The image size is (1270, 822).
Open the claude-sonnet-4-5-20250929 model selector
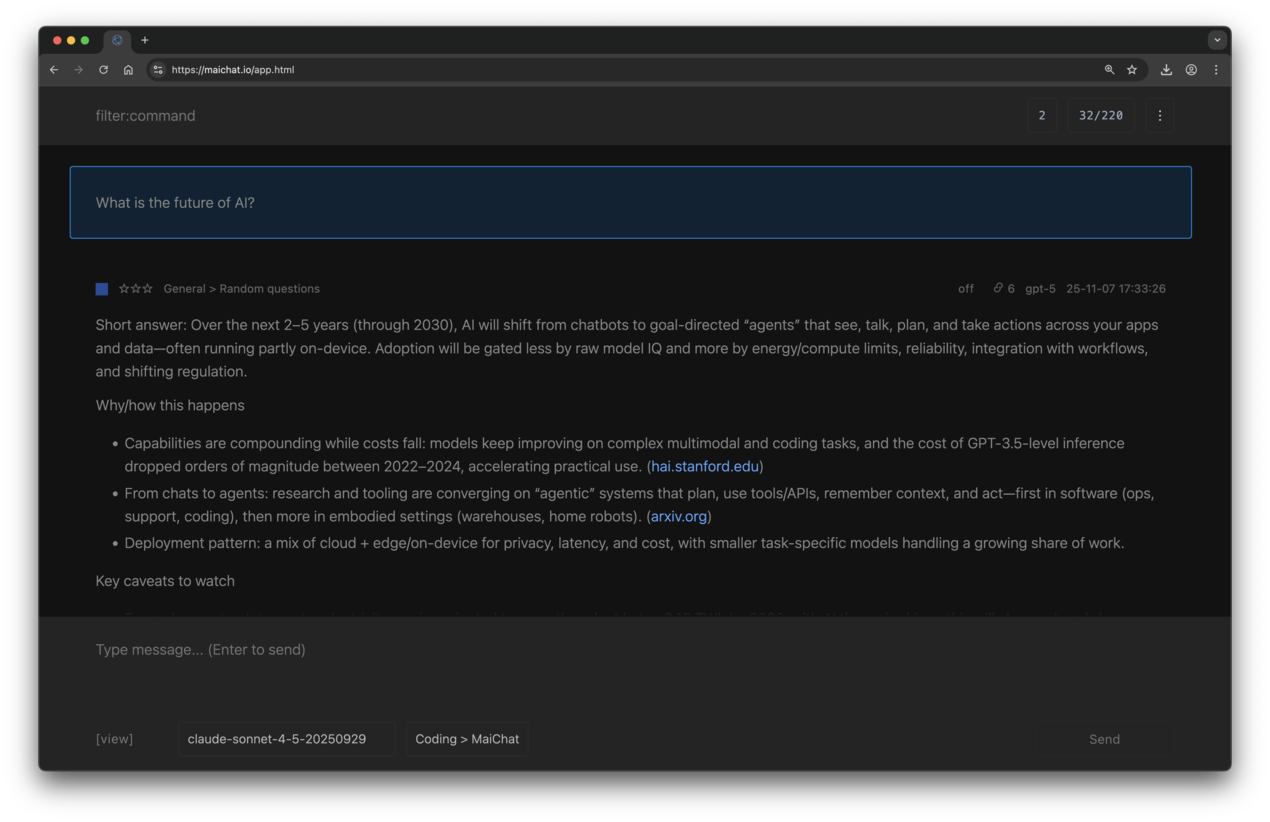(286, 738)
